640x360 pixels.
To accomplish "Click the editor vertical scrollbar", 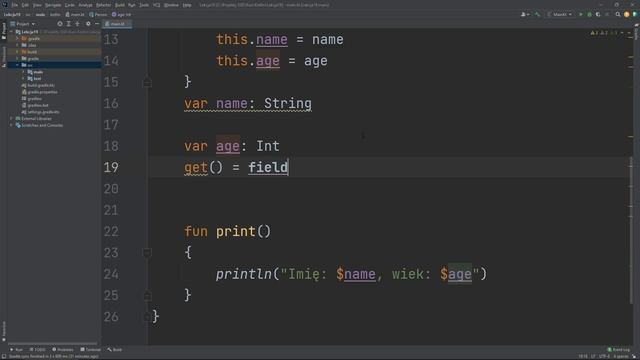I will [631, 229].
